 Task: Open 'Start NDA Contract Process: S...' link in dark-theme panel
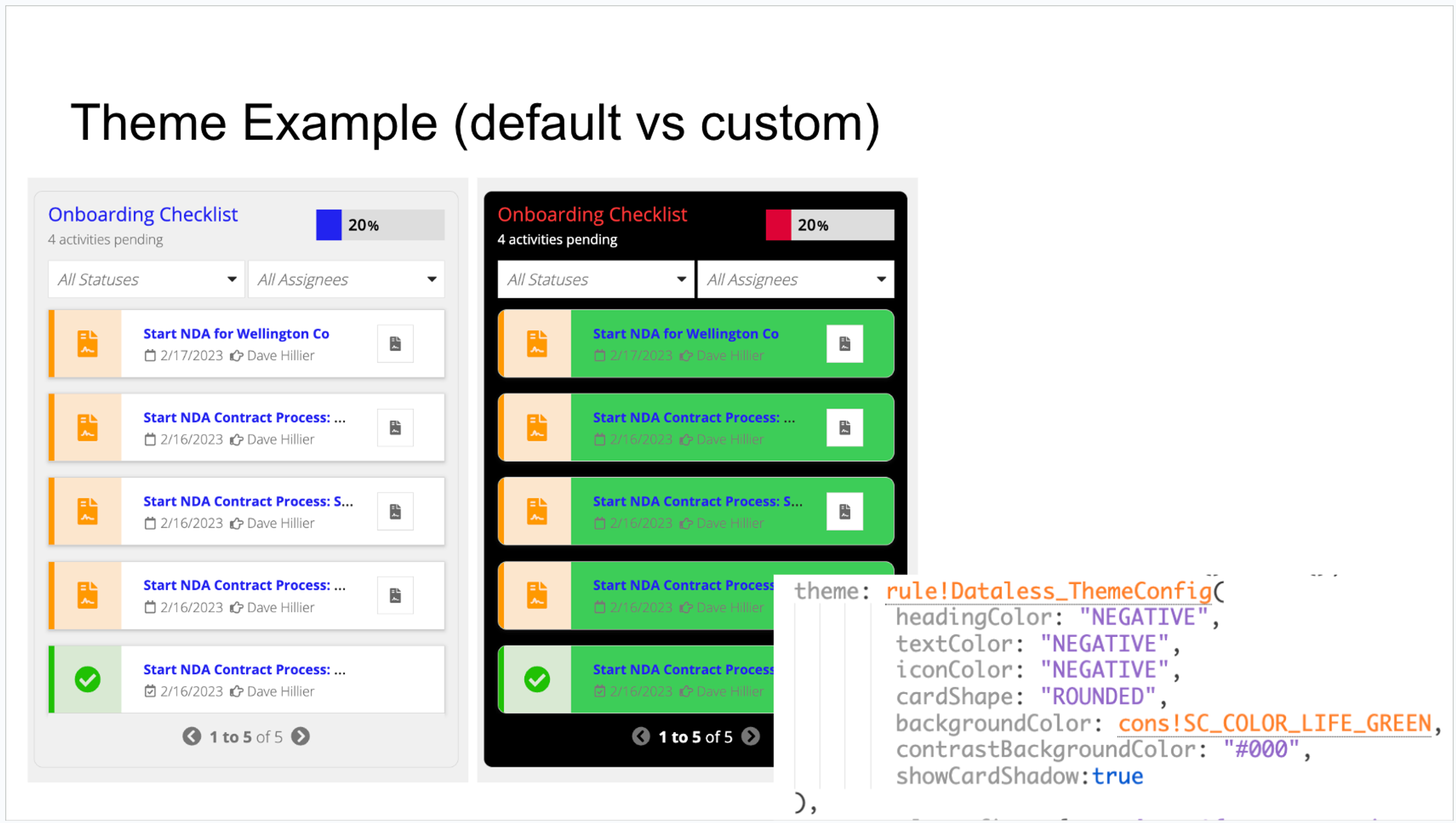[x=698, y=501]
